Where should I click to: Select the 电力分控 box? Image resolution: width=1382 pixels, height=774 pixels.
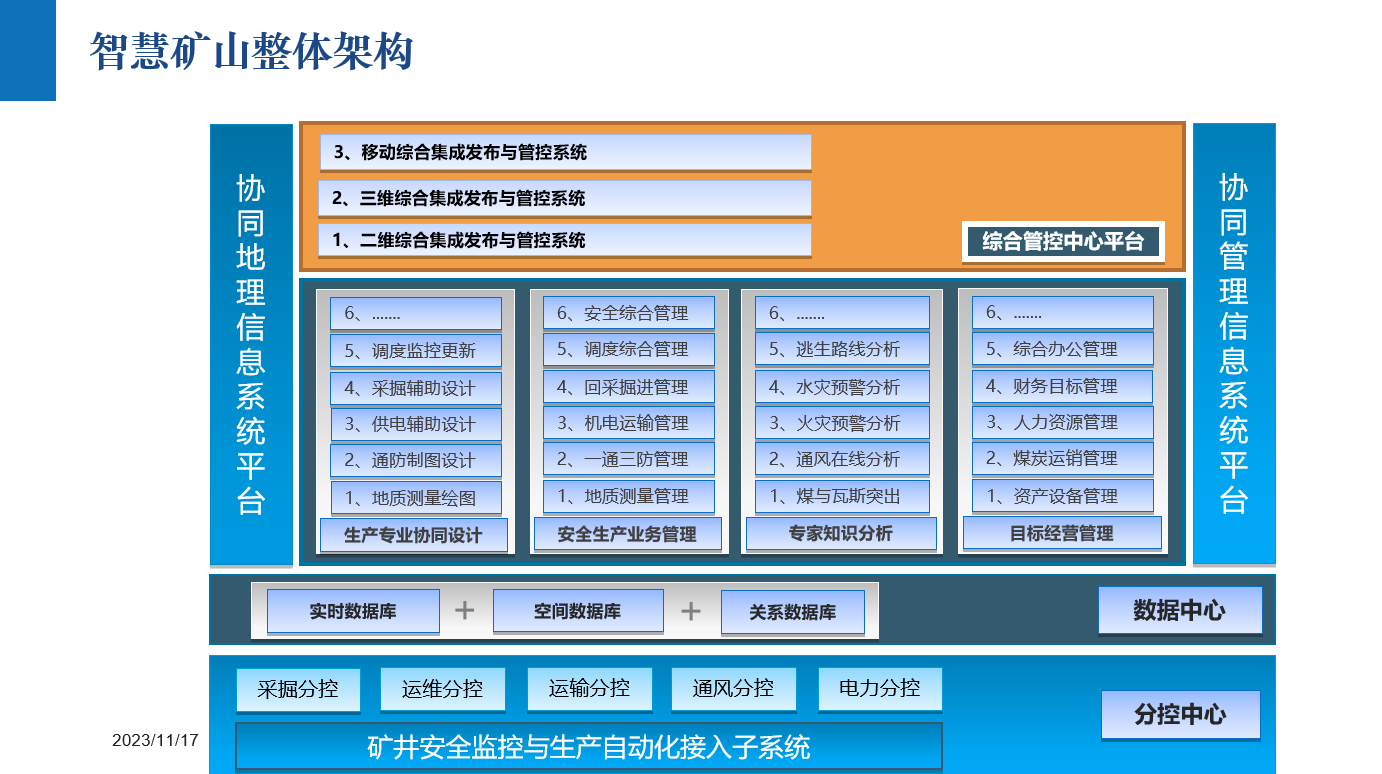pos(880,688)
